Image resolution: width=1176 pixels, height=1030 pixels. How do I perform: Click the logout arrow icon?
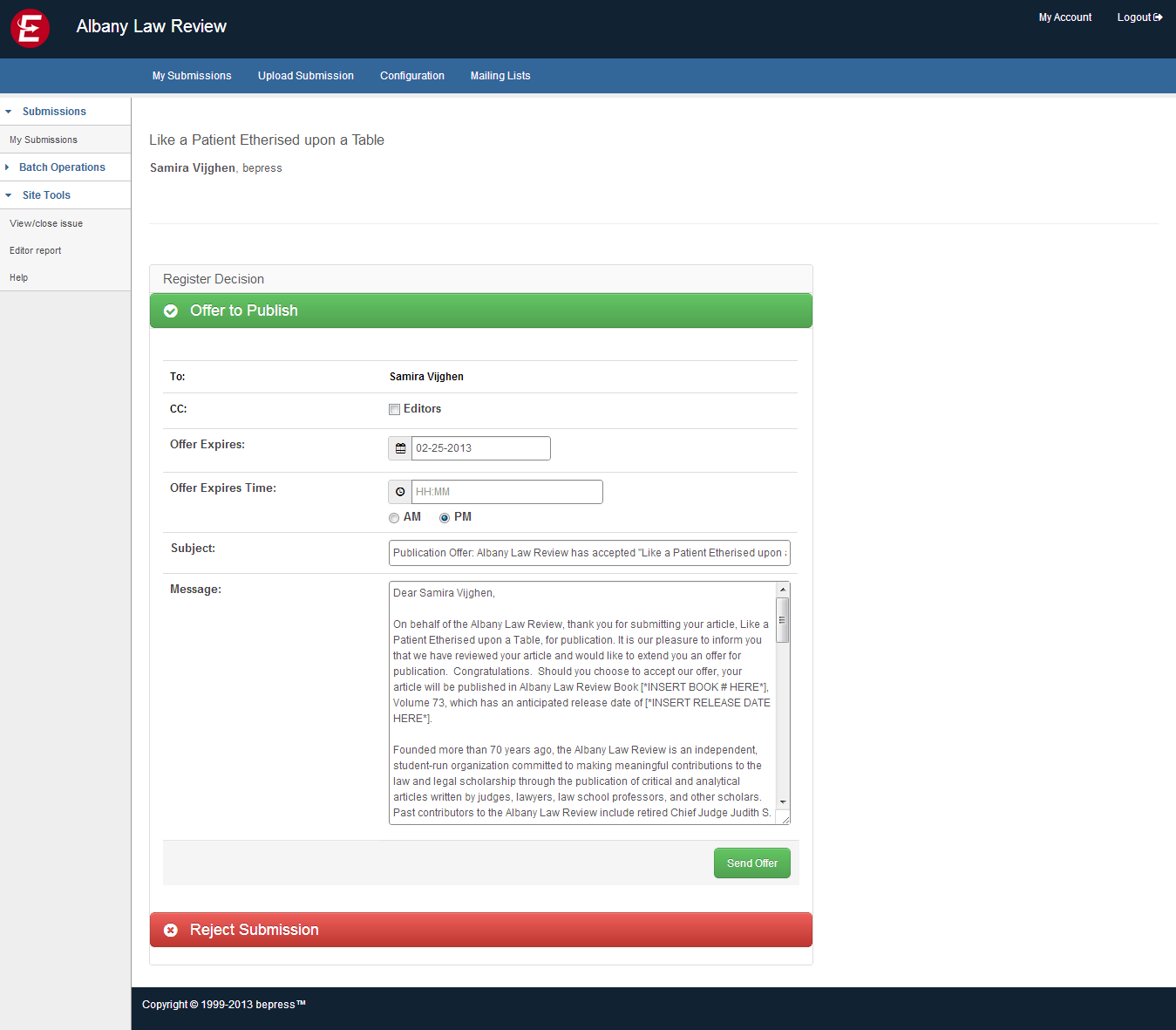point(1158,17)
